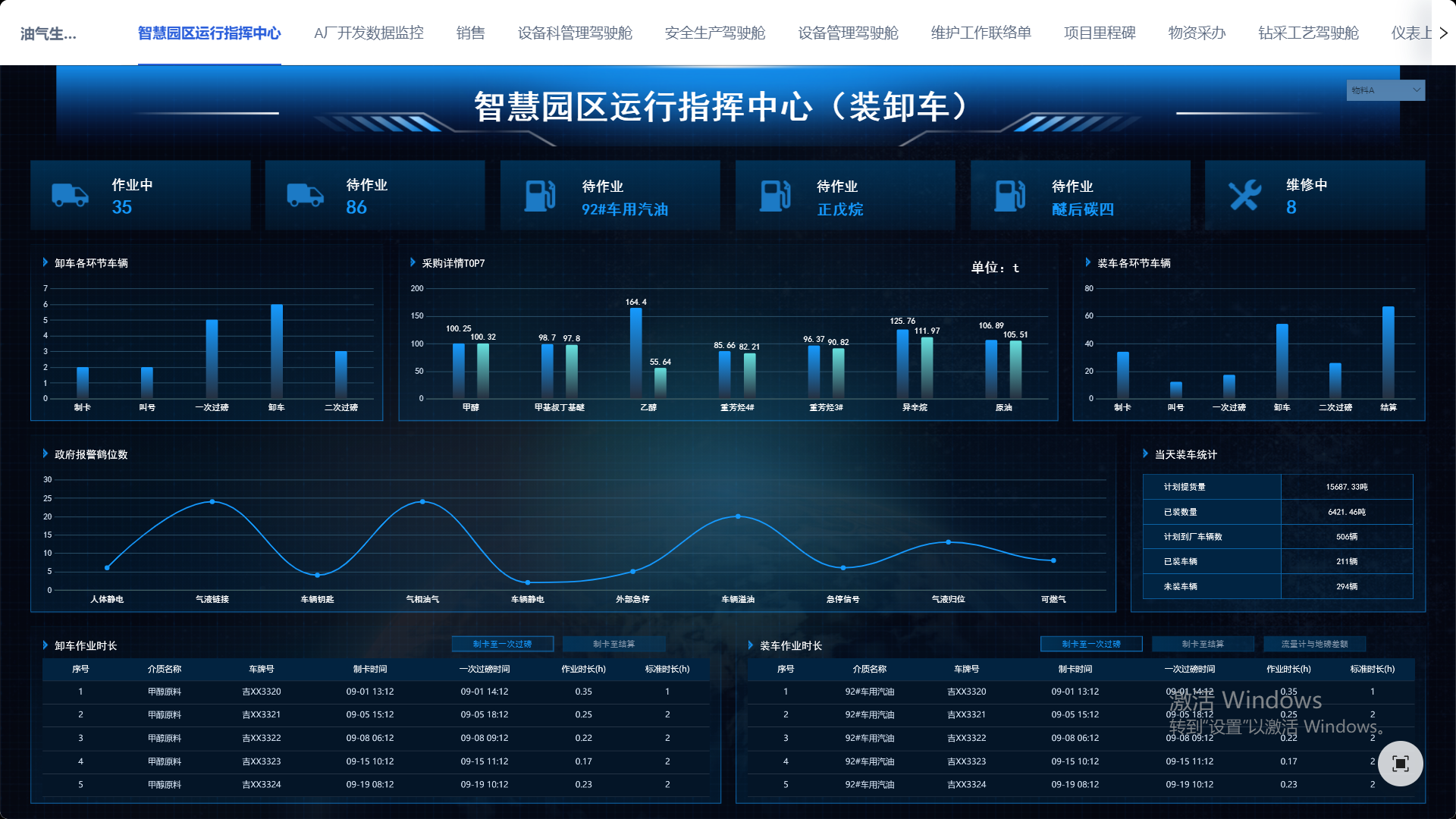1456x819 pixels.
Task: Enable 制卡至一次过磅 in 装车作业时长
Action: pos(1092,644)
